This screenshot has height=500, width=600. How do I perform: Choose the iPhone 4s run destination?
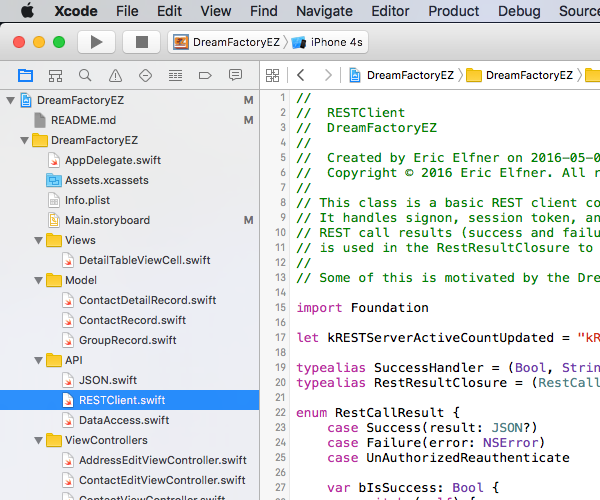click(328, 42)
